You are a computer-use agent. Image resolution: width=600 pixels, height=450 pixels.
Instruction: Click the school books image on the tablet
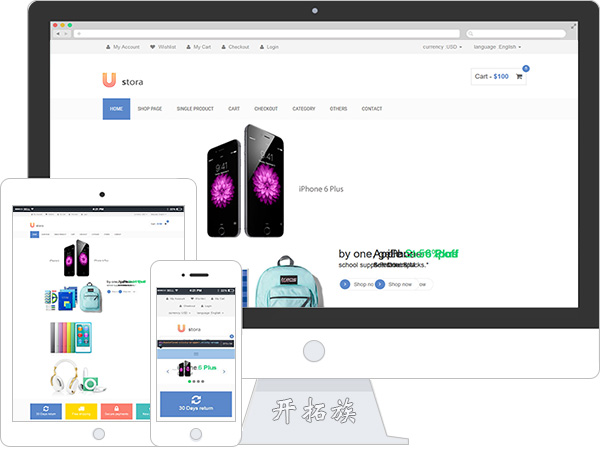61,298
